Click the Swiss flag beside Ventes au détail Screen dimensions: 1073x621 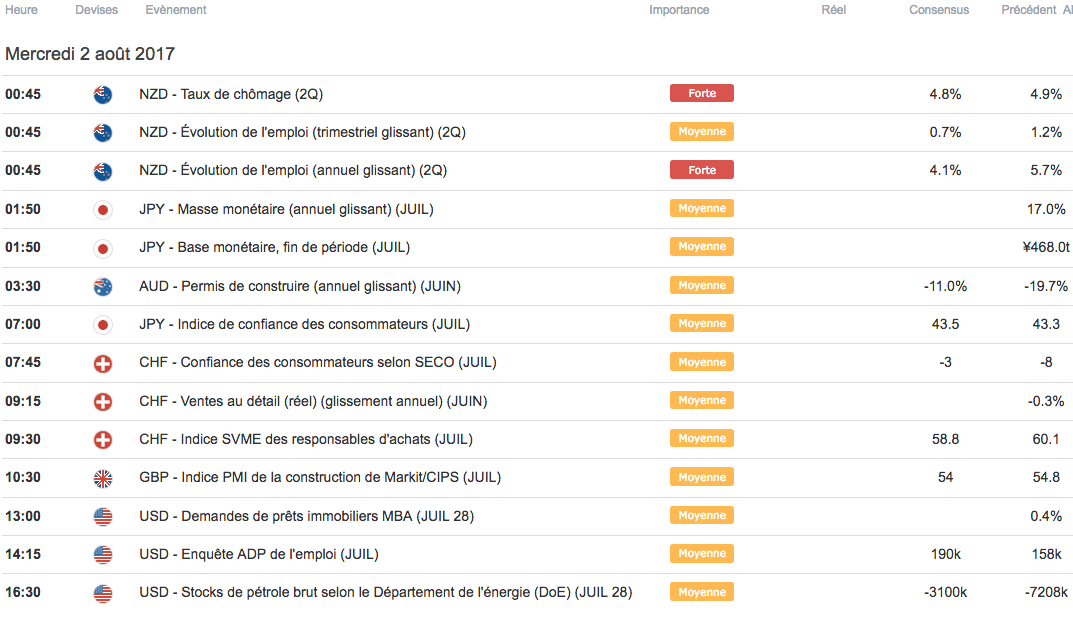[102, 401]
